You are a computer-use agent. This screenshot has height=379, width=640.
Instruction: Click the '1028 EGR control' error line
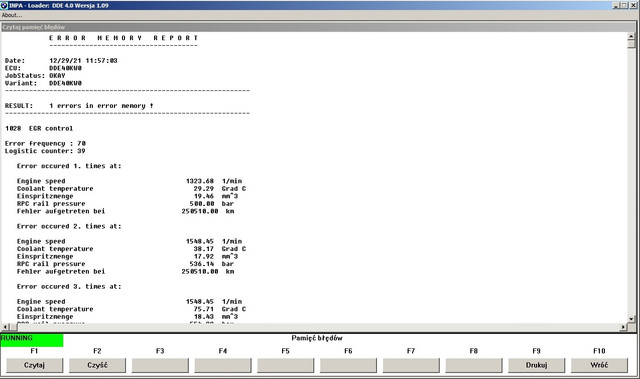coord(39,128)
